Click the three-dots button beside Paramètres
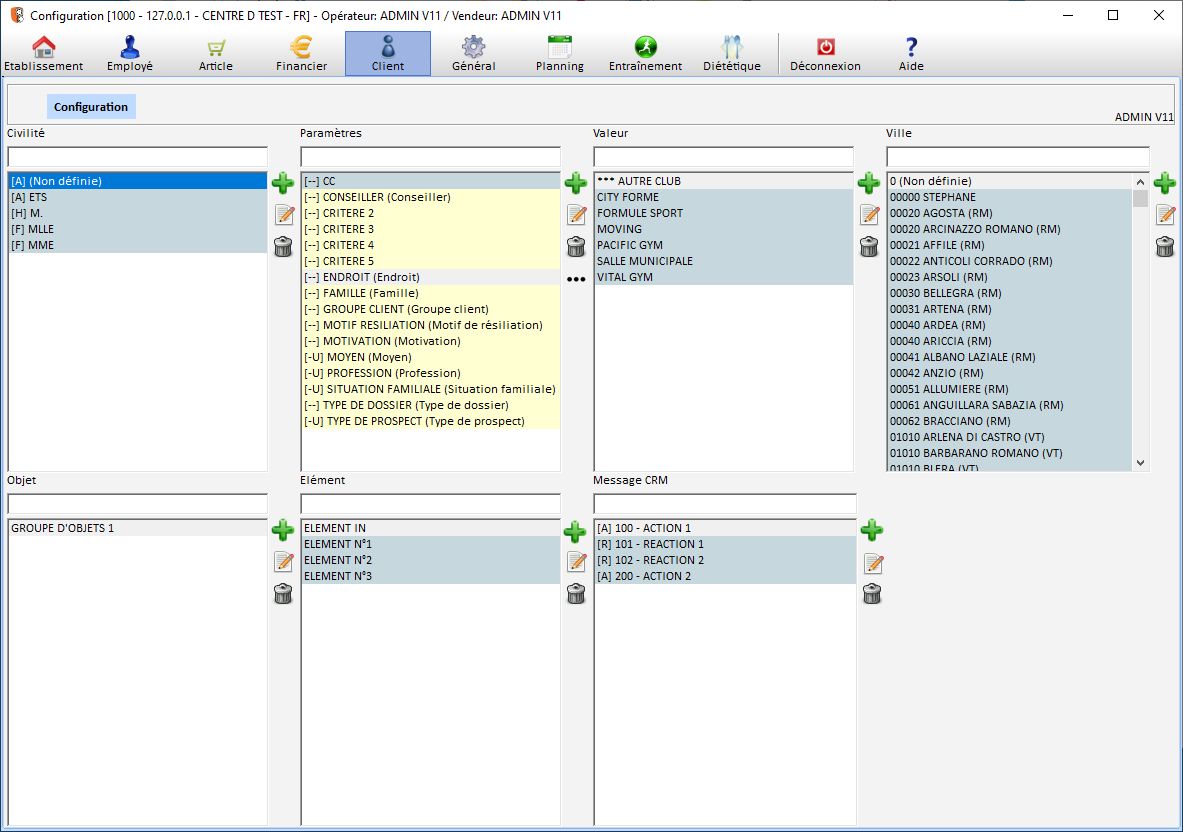 (576, 280)
